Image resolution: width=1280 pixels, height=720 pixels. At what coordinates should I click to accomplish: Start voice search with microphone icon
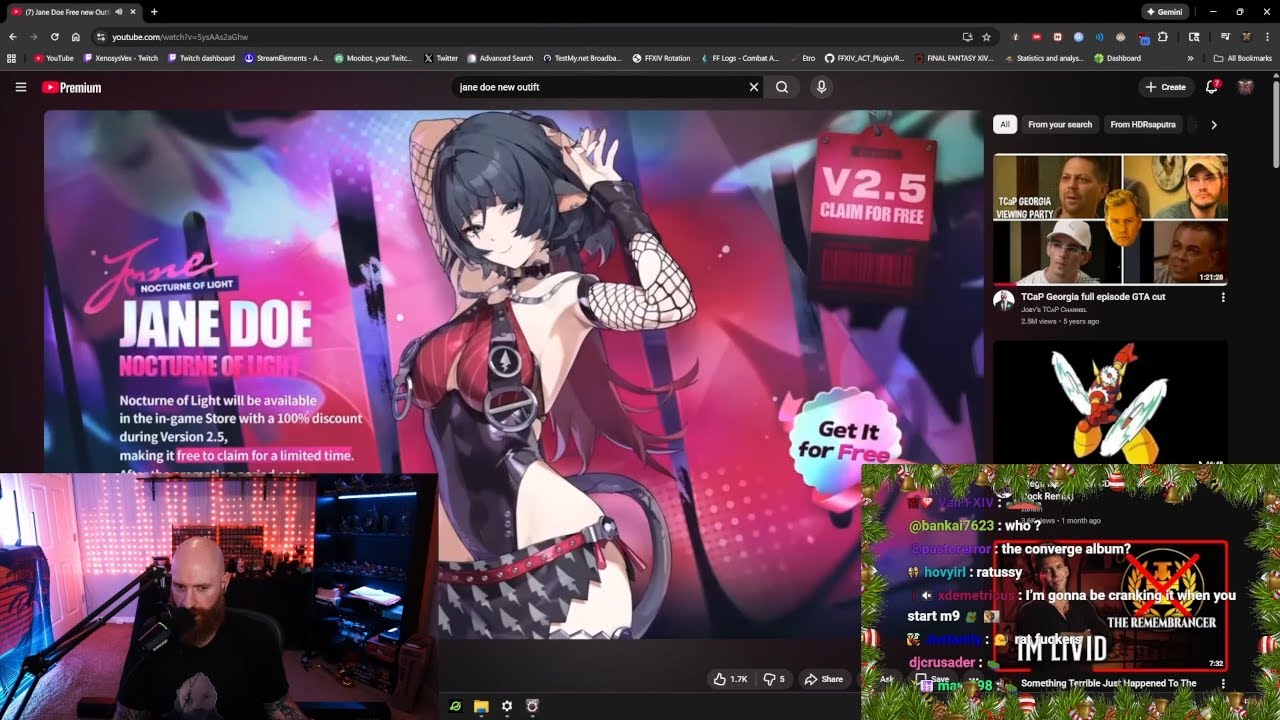821,87
